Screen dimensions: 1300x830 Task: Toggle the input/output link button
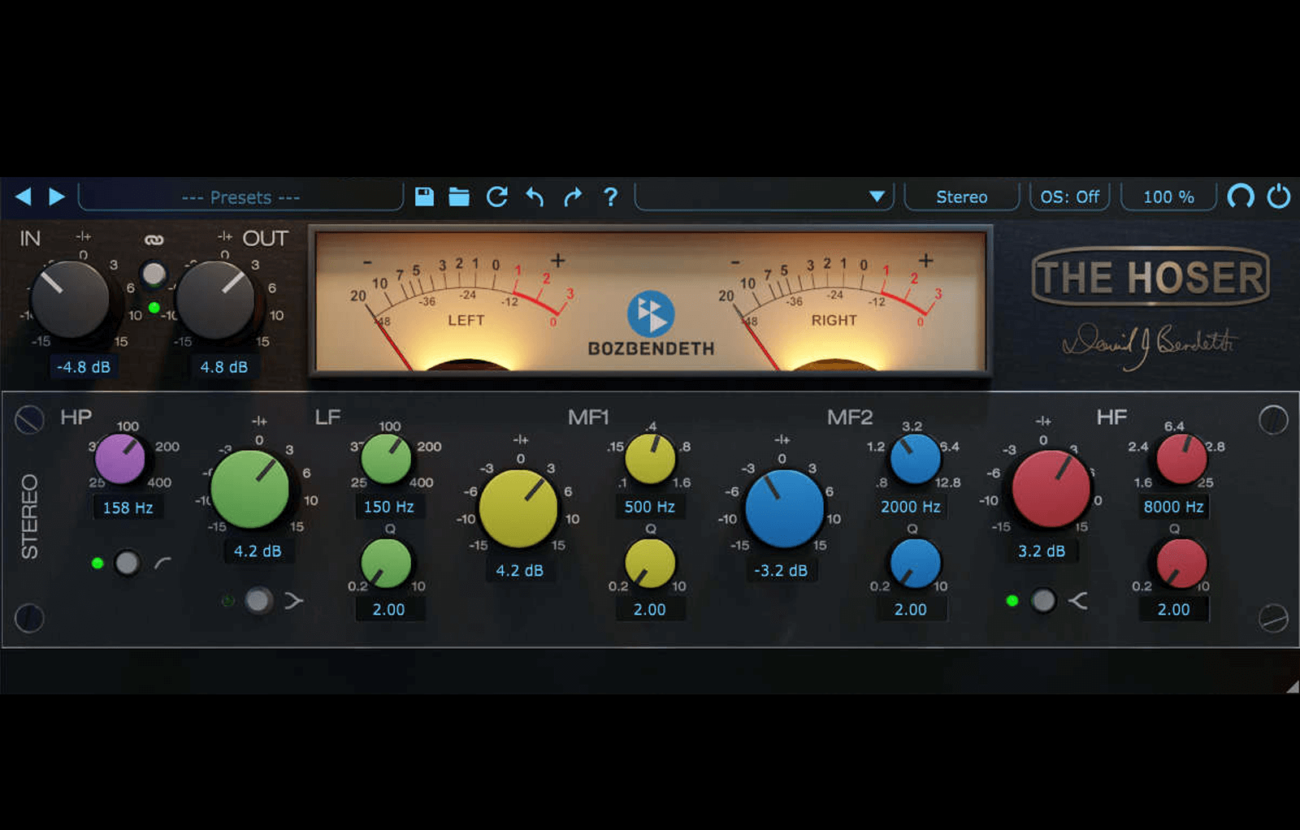tap(153, 273)
